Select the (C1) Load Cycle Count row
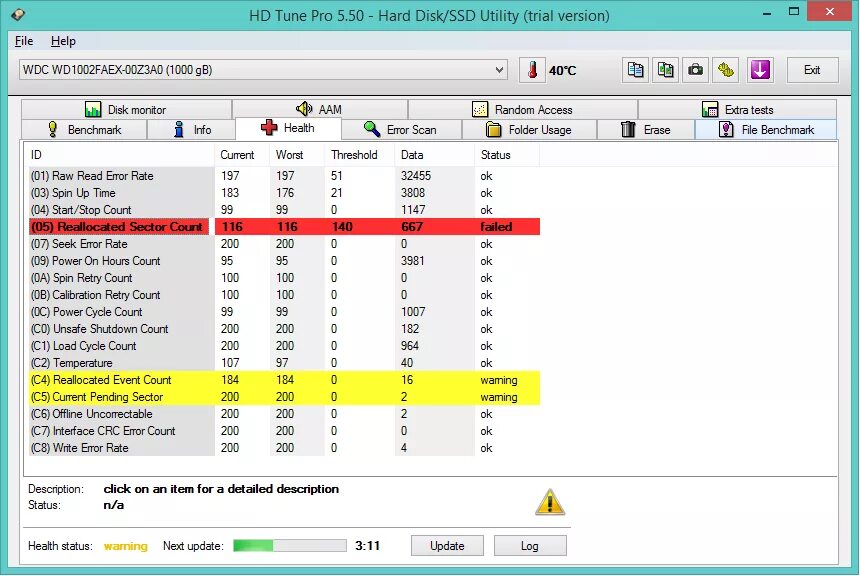Viewport: 860px width, 576px height. (x=284, y=346)
